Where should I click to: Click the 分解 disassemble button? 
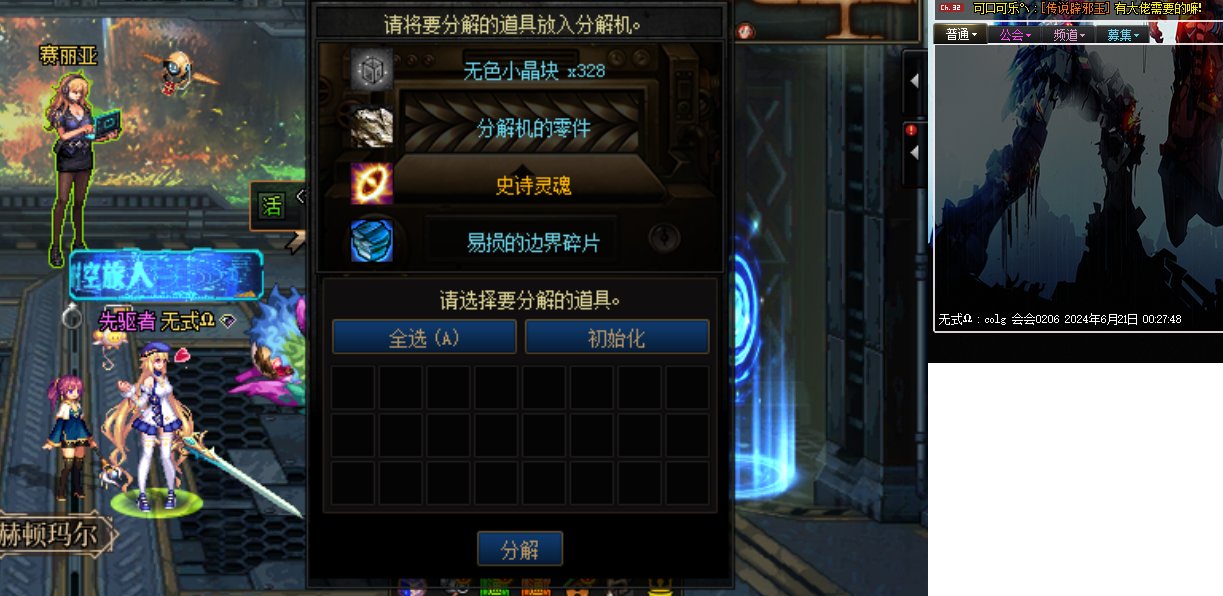520,549
